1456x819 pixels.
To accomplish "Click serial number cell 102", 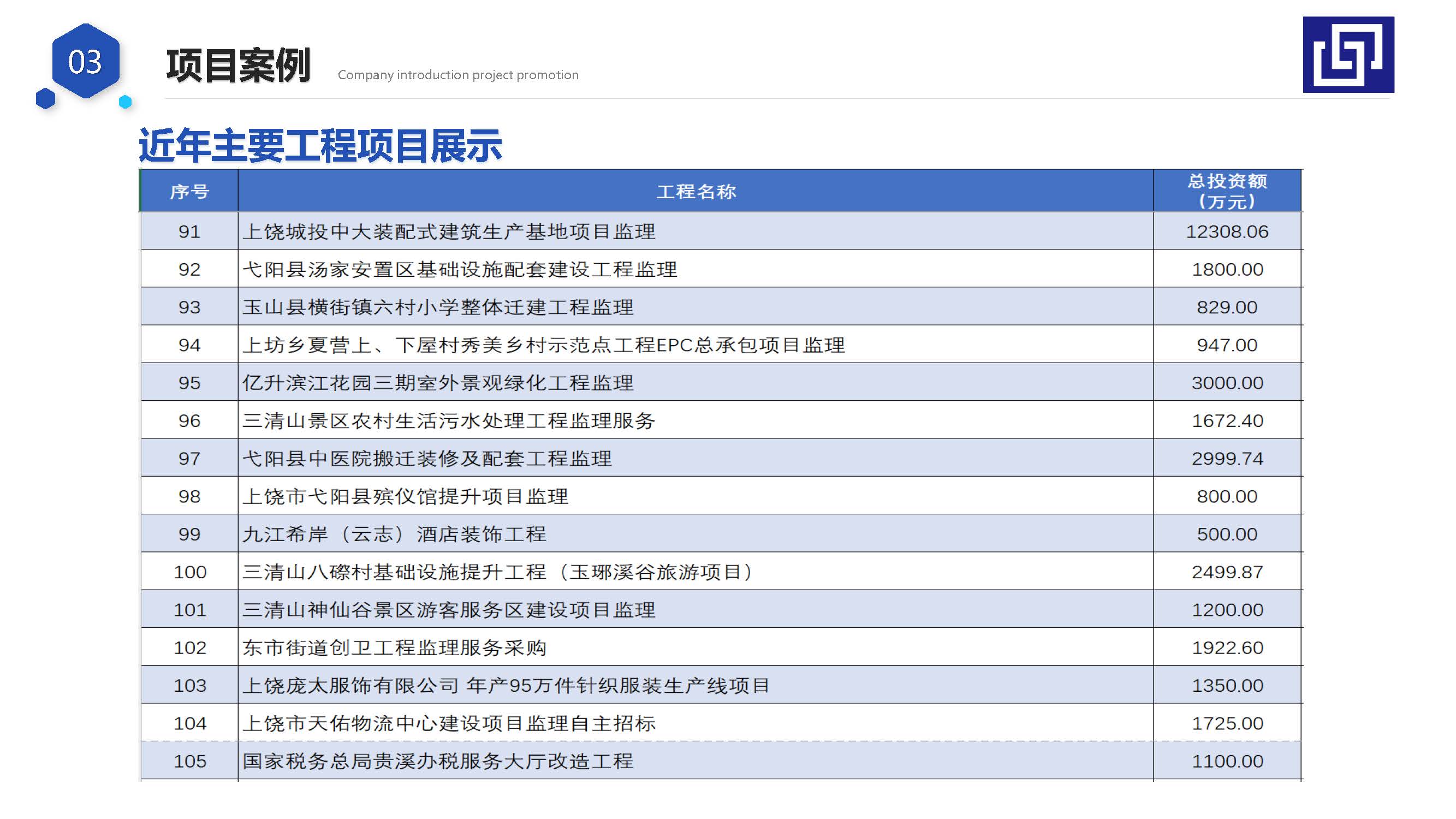I will (x=189, y=648).
